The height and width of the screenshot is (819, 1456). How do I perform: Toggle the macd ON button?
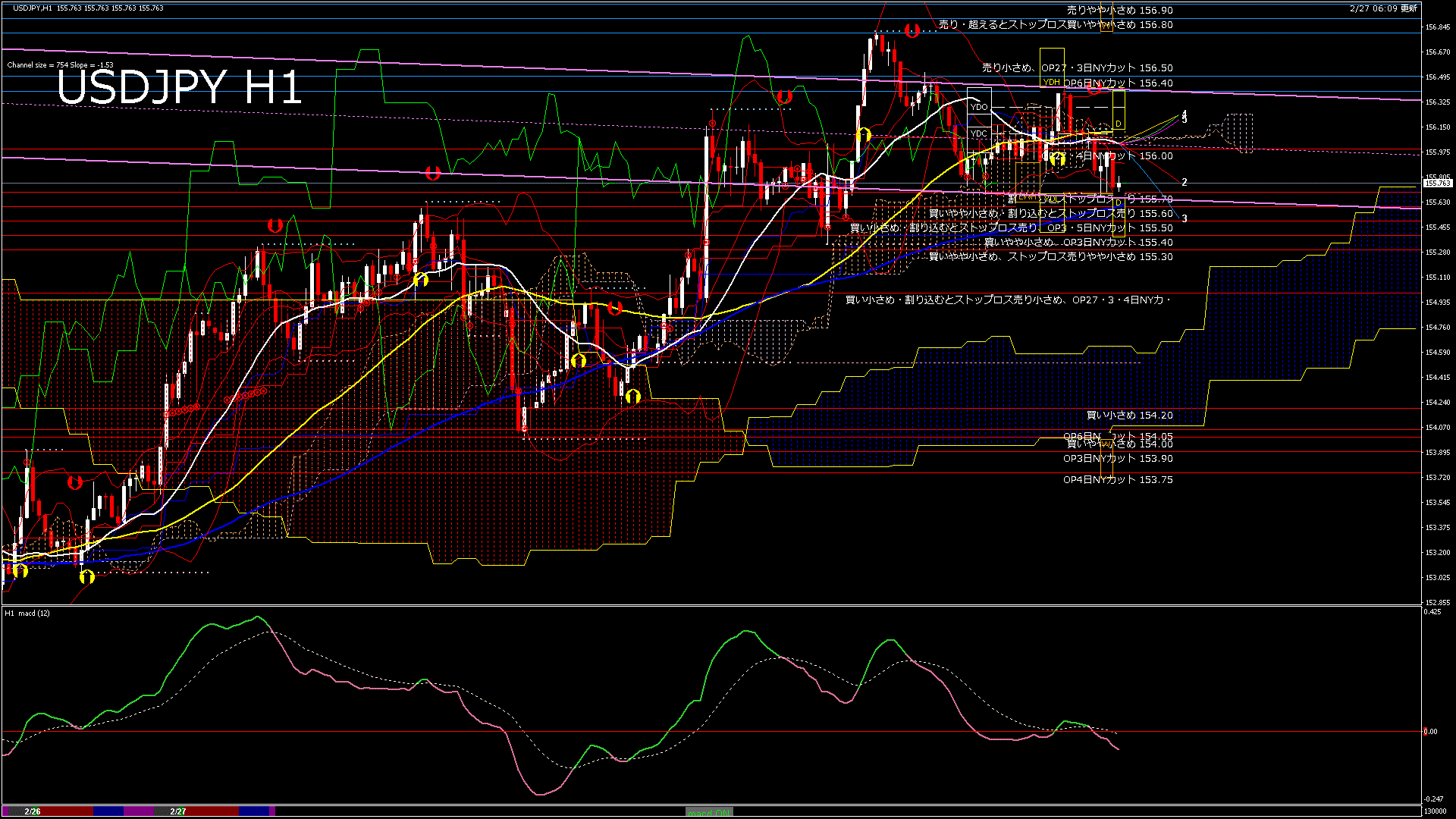pyautogui.click(x=709, y=811)
